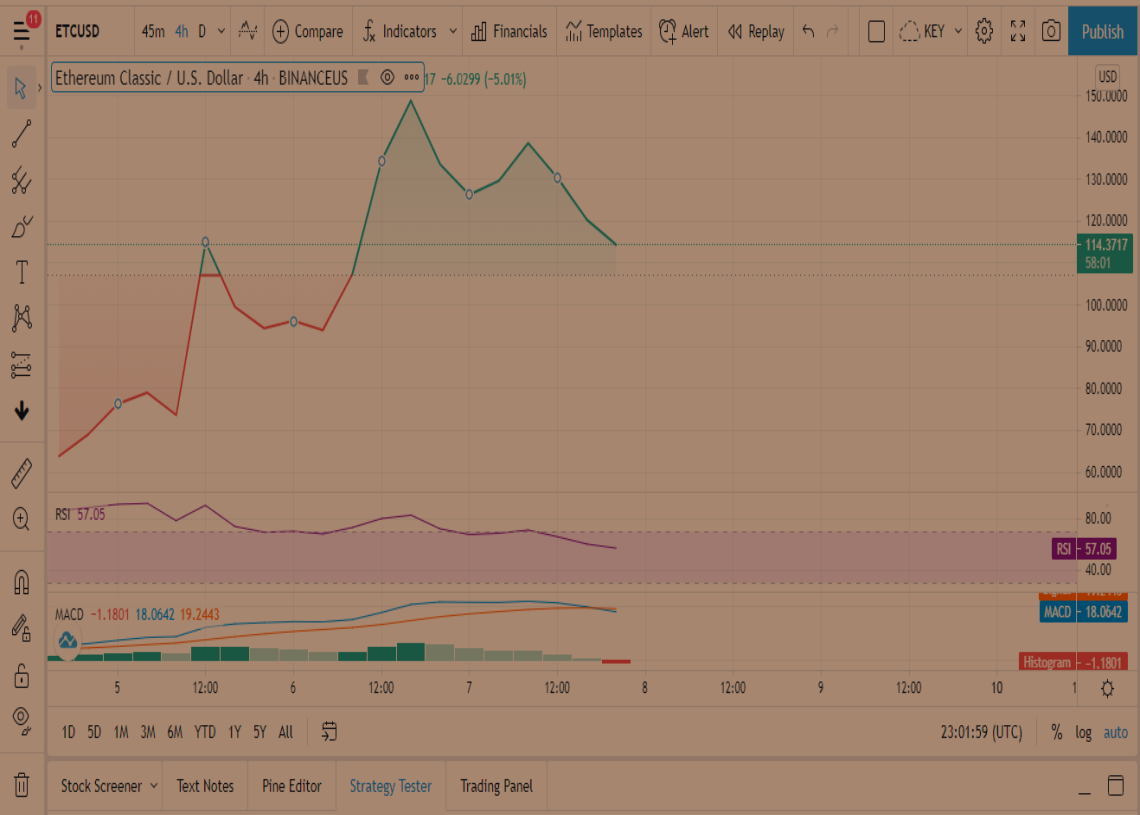Toggle magnet mode snapping
This screenshot has width=1140, height=815.
(x=22, y=581)
